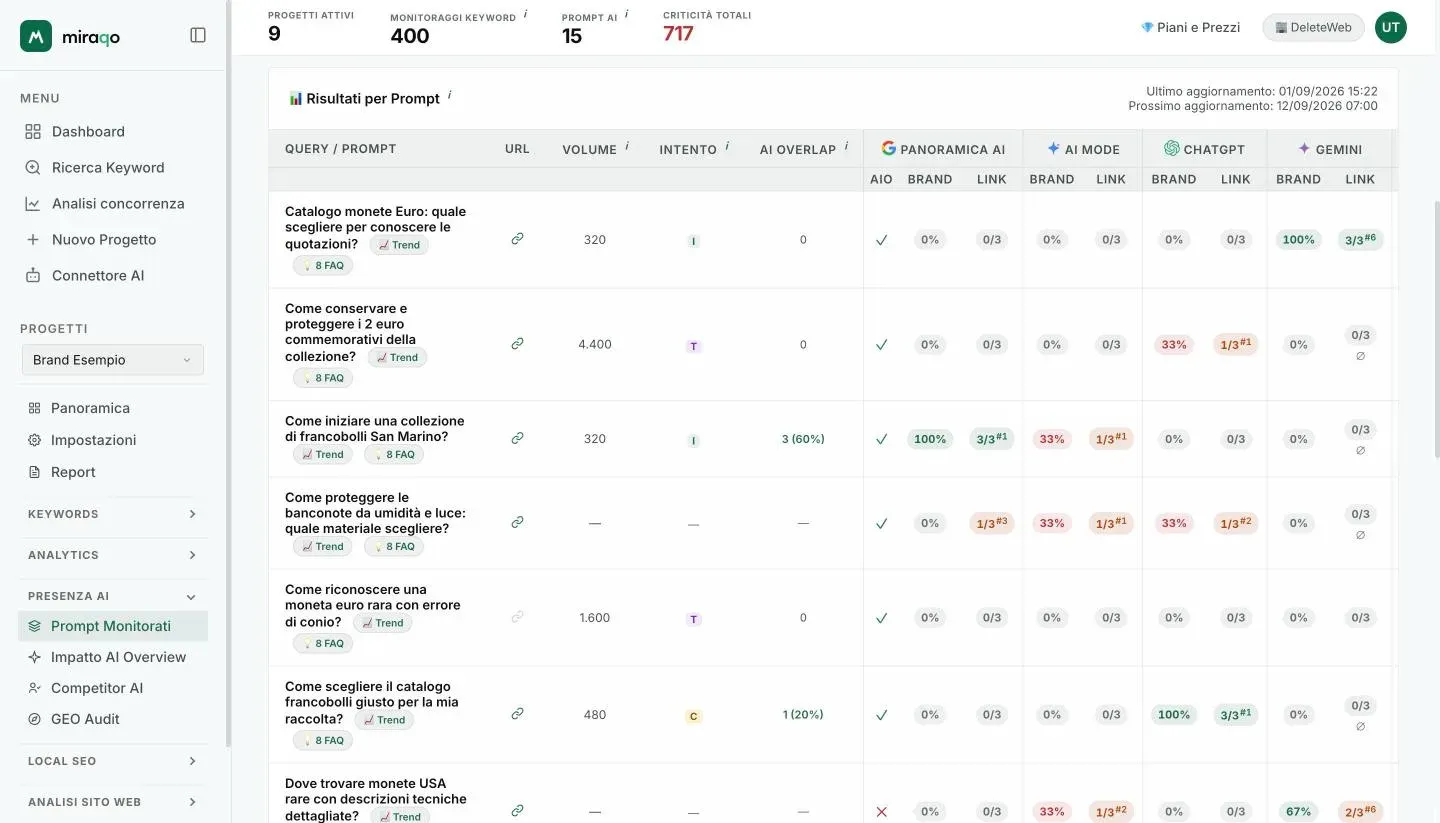1440x823 pixels.
Task: Click the AI Overlap column info icon
Action: coord(846,147)
